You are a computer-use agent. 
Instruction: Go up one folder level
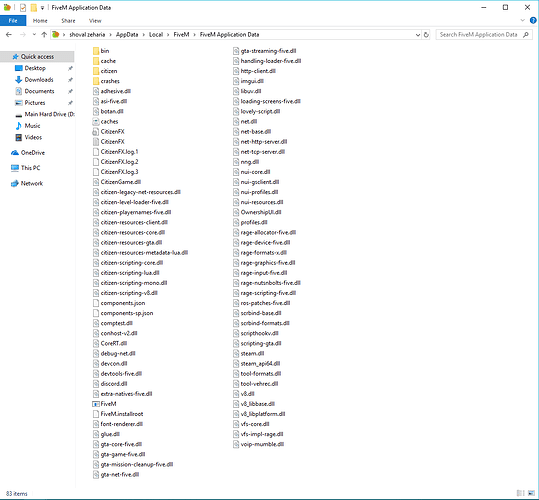(x=44, y=35)
